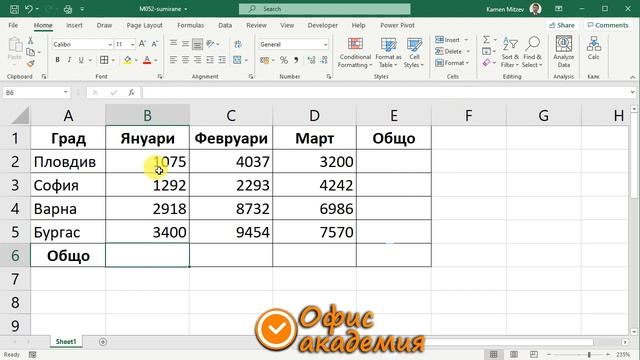This screenshot has width=640, height=360.
Task: Toggle Bold formatting
Action: 58,60
